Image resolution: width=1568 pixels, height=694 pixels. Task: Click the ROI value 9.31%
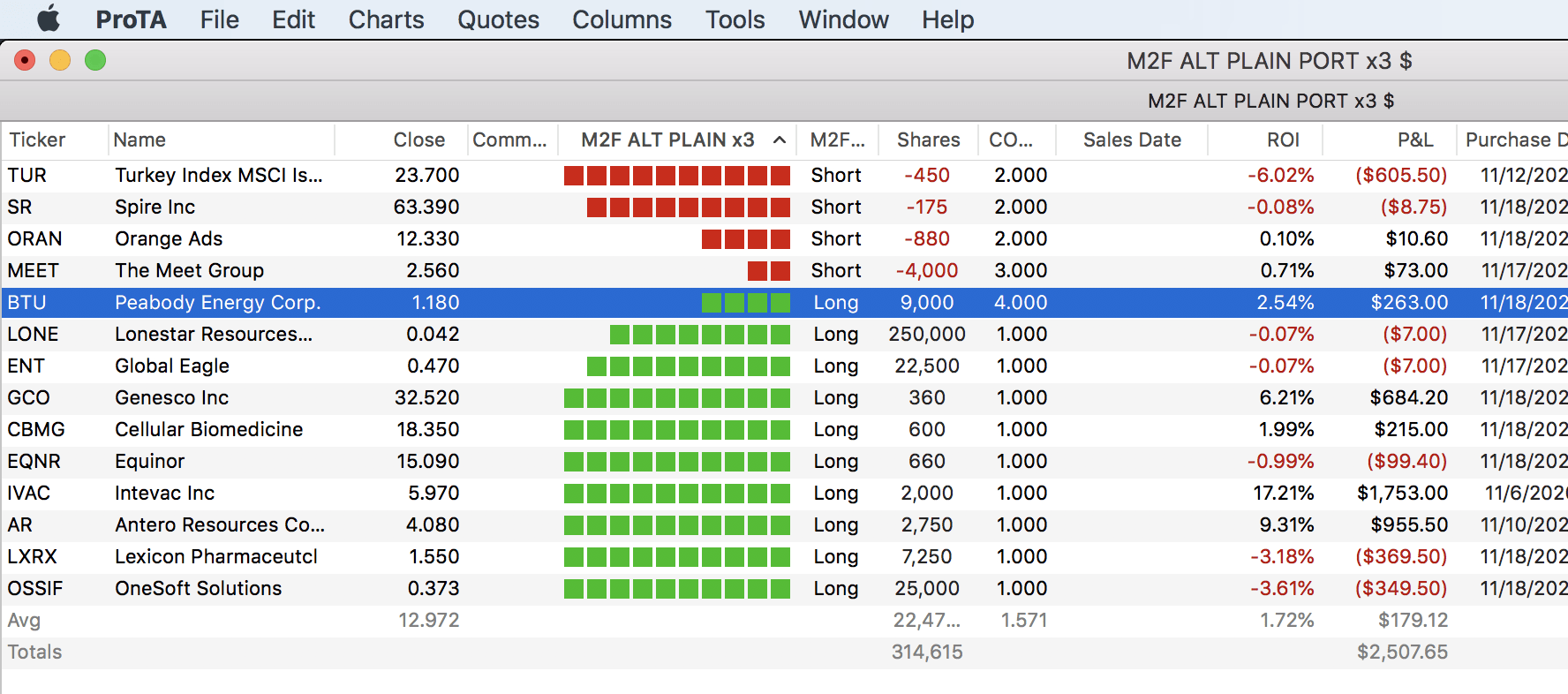click(x=1286, y=524)
